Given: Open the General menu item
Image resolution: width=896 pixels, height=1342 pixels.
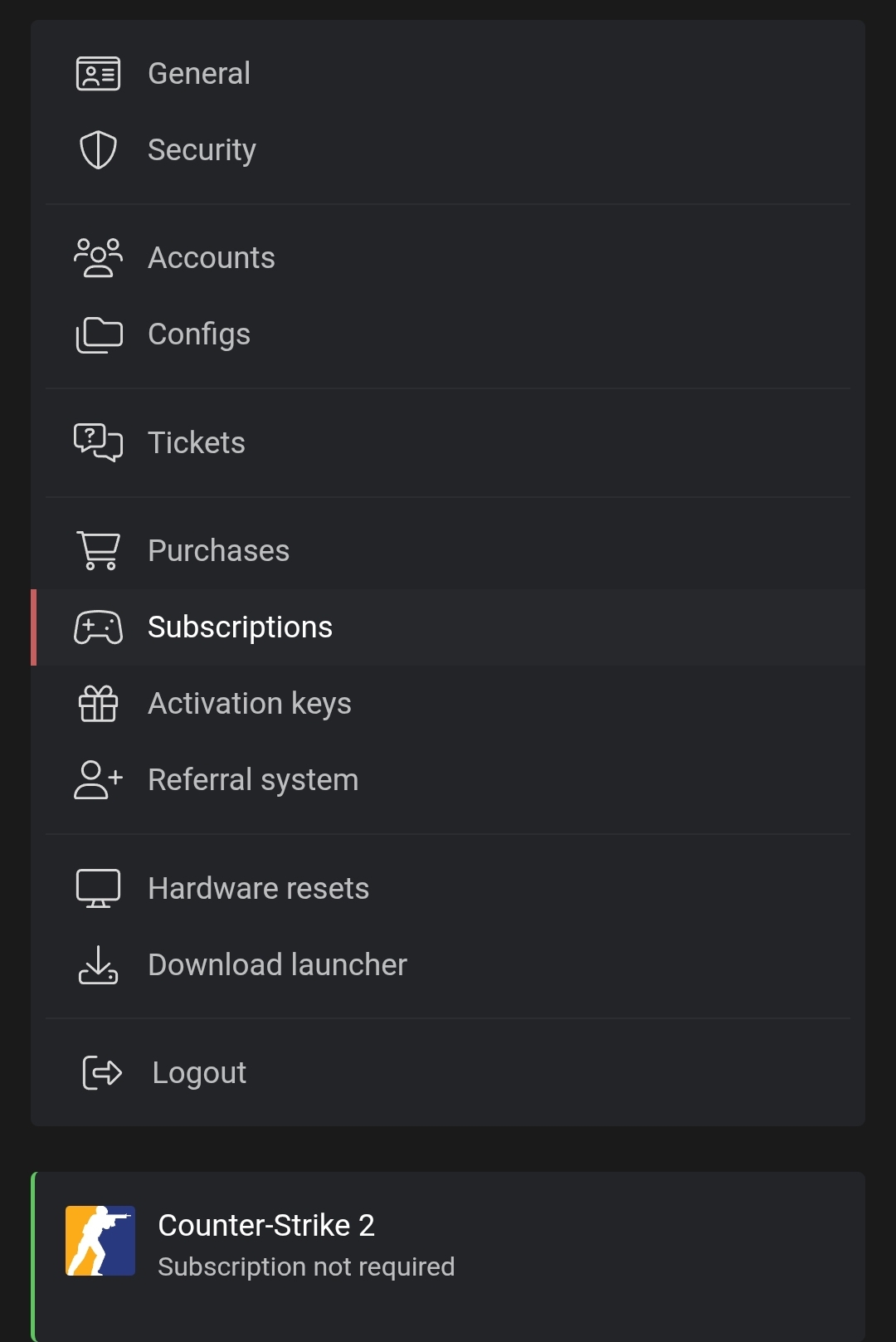Looking at the screenshot, I should pos(448,74).
